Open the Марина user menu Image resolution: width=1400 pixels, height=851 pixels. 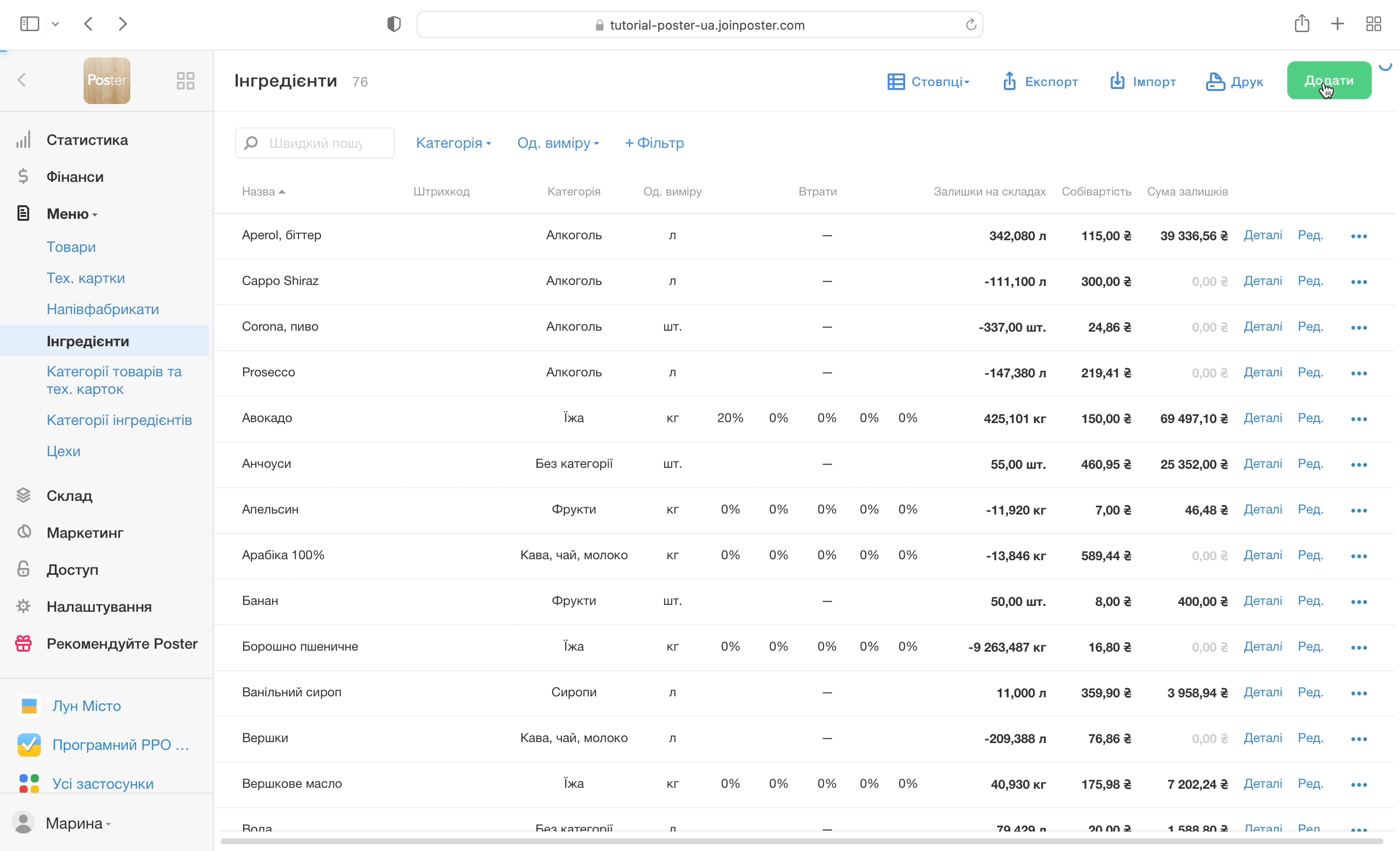(77, 823)
